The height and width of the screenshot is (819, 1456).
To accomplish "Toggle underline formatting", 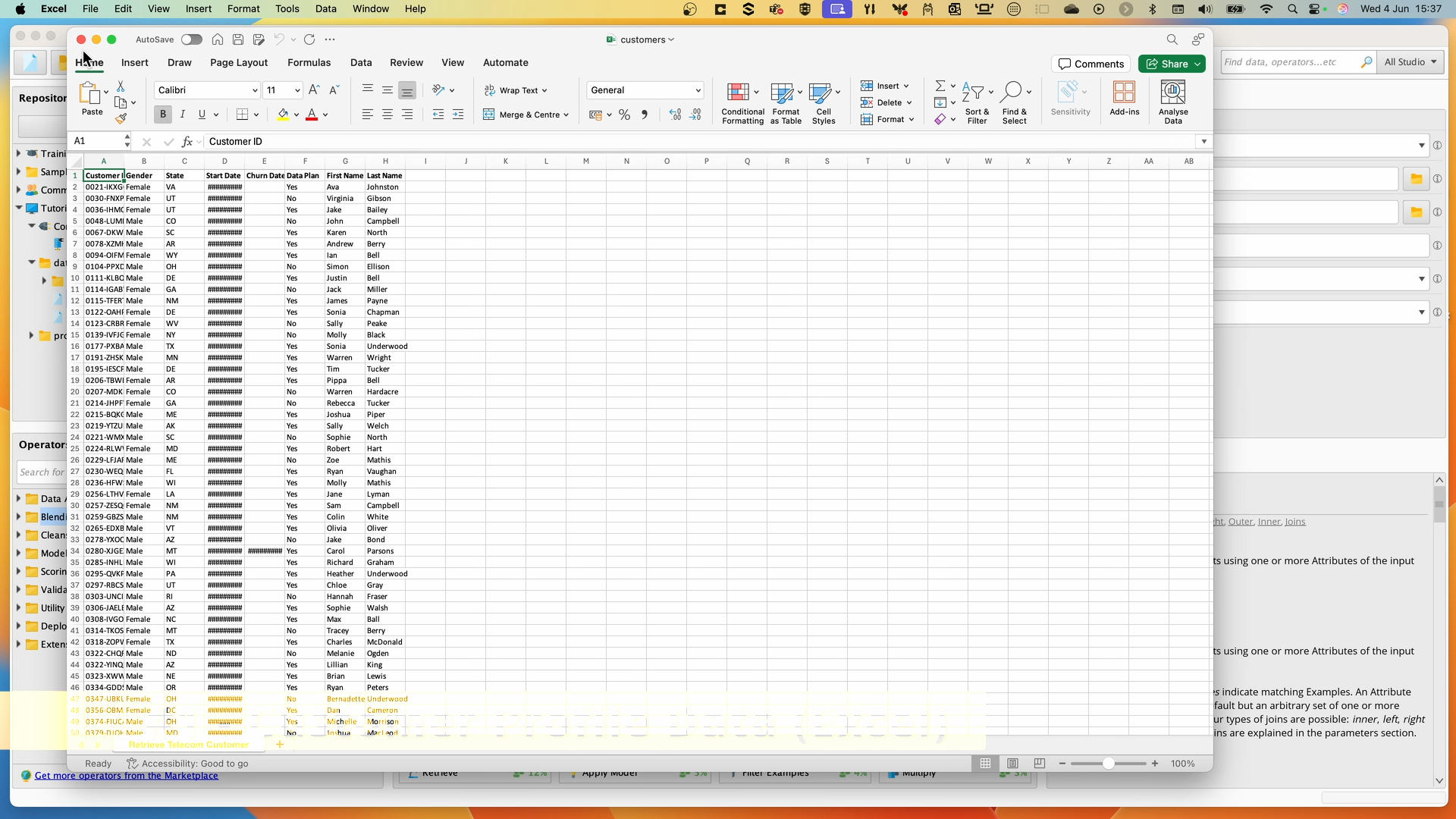I will [202, 114].
